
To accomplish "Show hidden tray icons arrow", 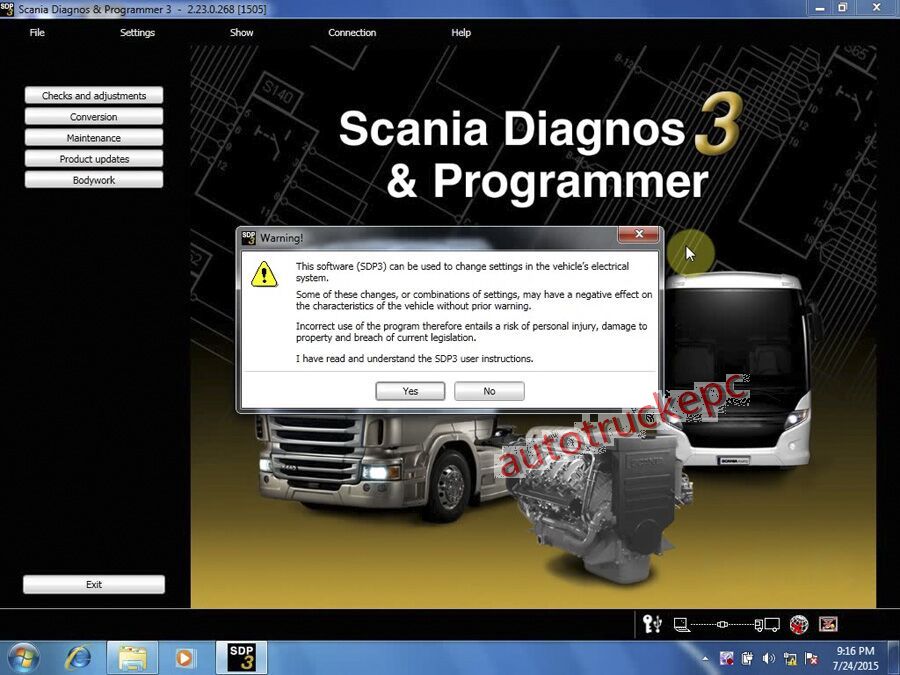I will pos(705,659).
